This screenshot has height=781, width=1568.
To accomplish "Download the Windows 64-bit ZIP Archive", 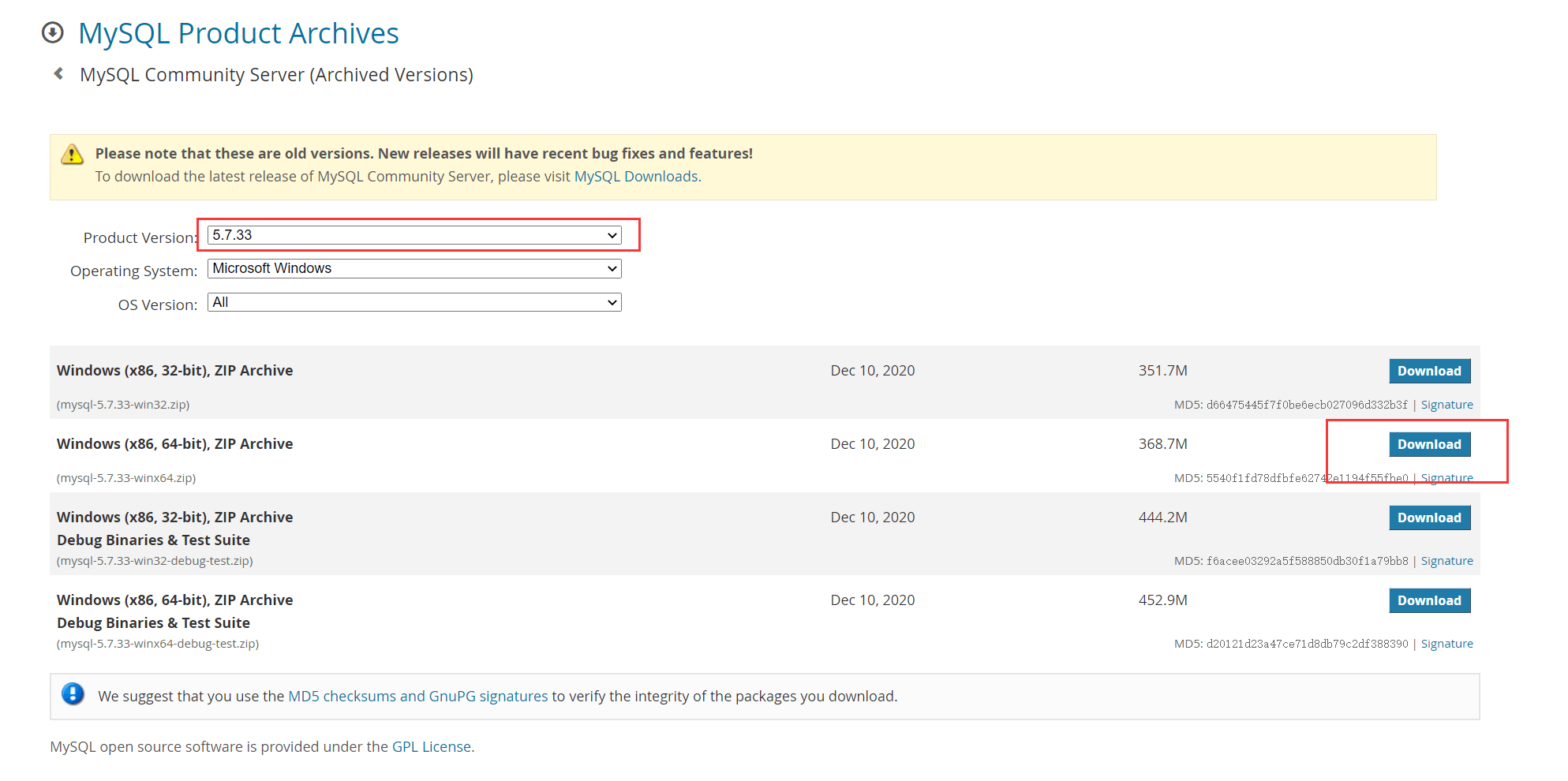I will pos(1428,445).
